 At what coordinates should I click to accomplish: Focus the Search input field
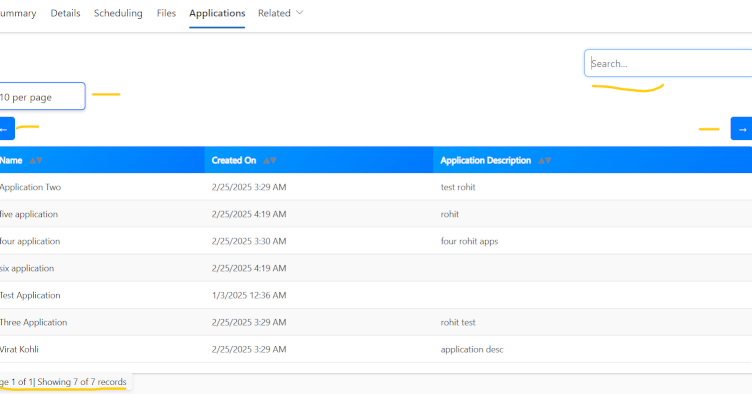click(x=668, y=63)
